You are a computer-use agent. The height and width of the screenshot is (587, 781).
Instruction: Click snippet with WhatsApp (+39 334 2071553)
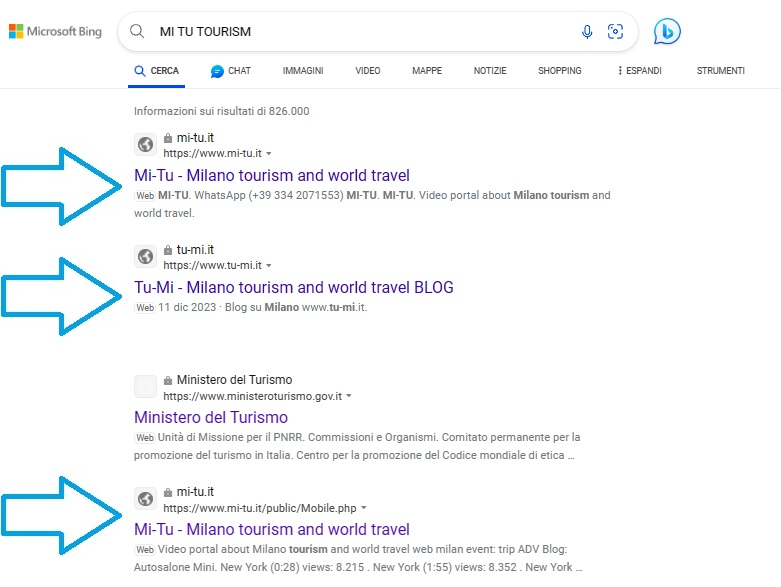[372, 204]
